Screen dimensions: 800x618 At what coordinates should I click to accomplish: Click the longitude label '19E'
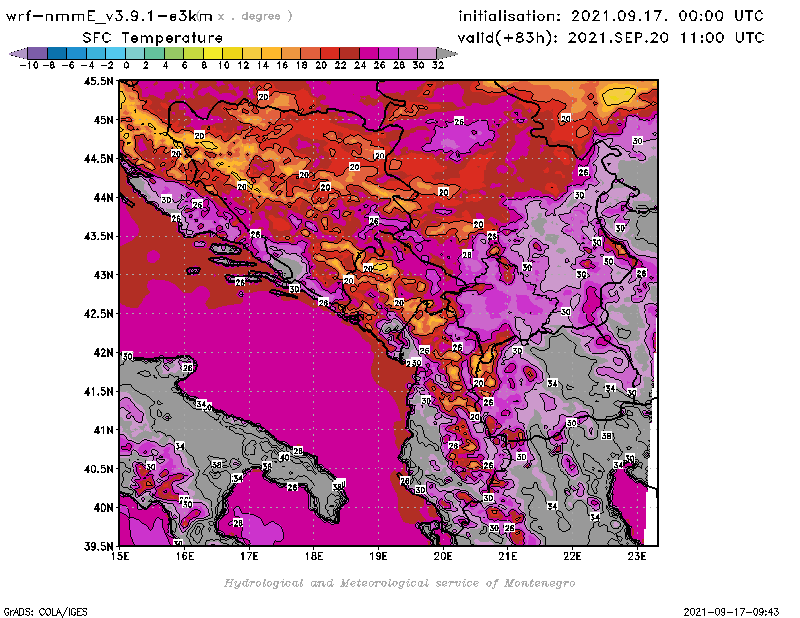tap(378, 556)
